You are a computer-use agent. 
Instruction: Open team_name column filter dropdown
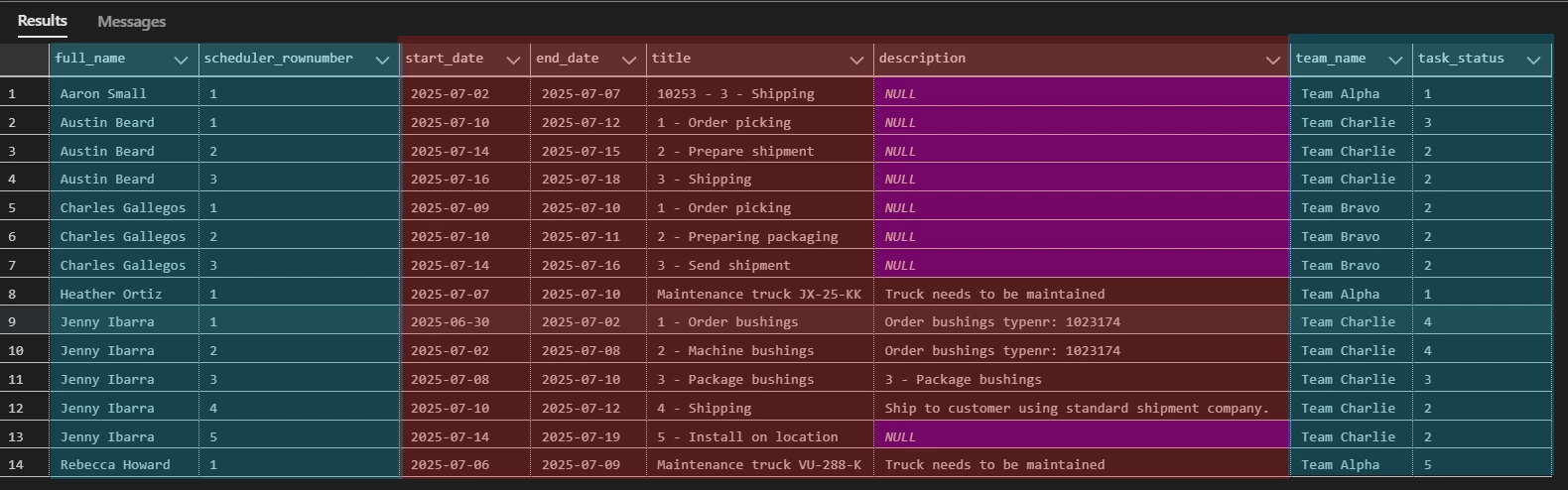(1395, 61)
